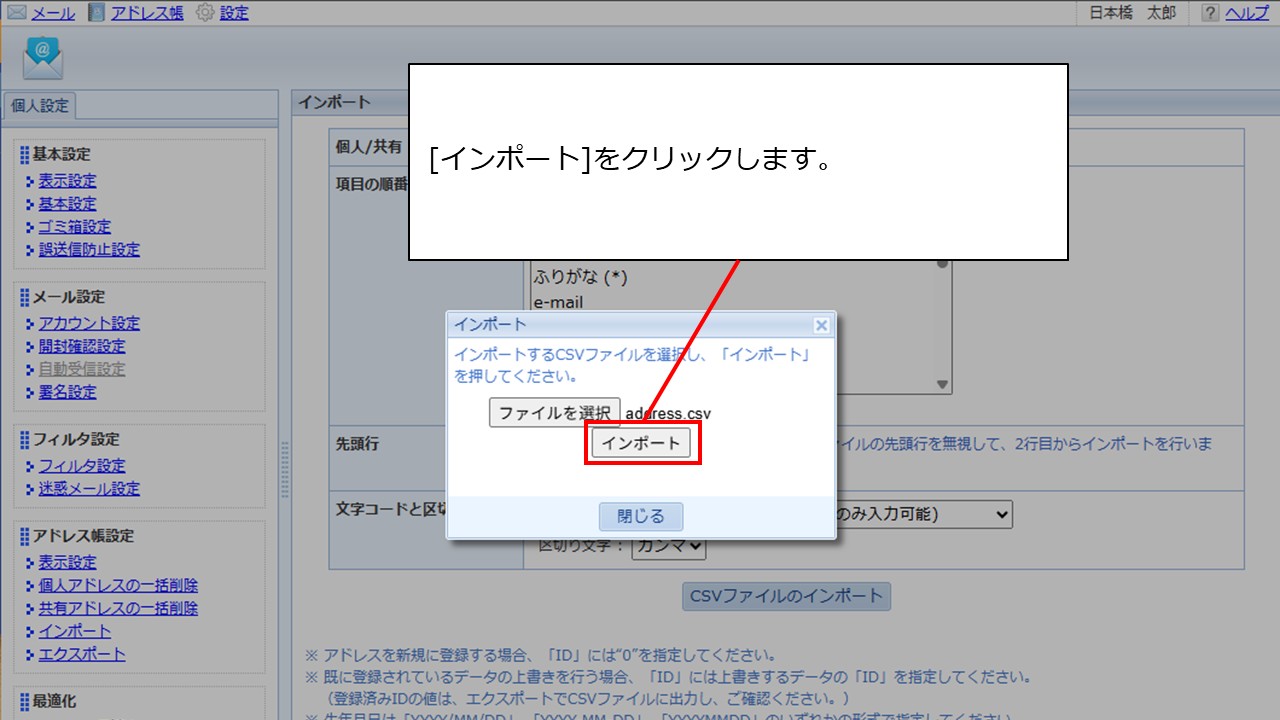Open the 文字コード dropdown ending in のみ入力可能)
Screen dimensions: 1280x720
coord(923,514)
